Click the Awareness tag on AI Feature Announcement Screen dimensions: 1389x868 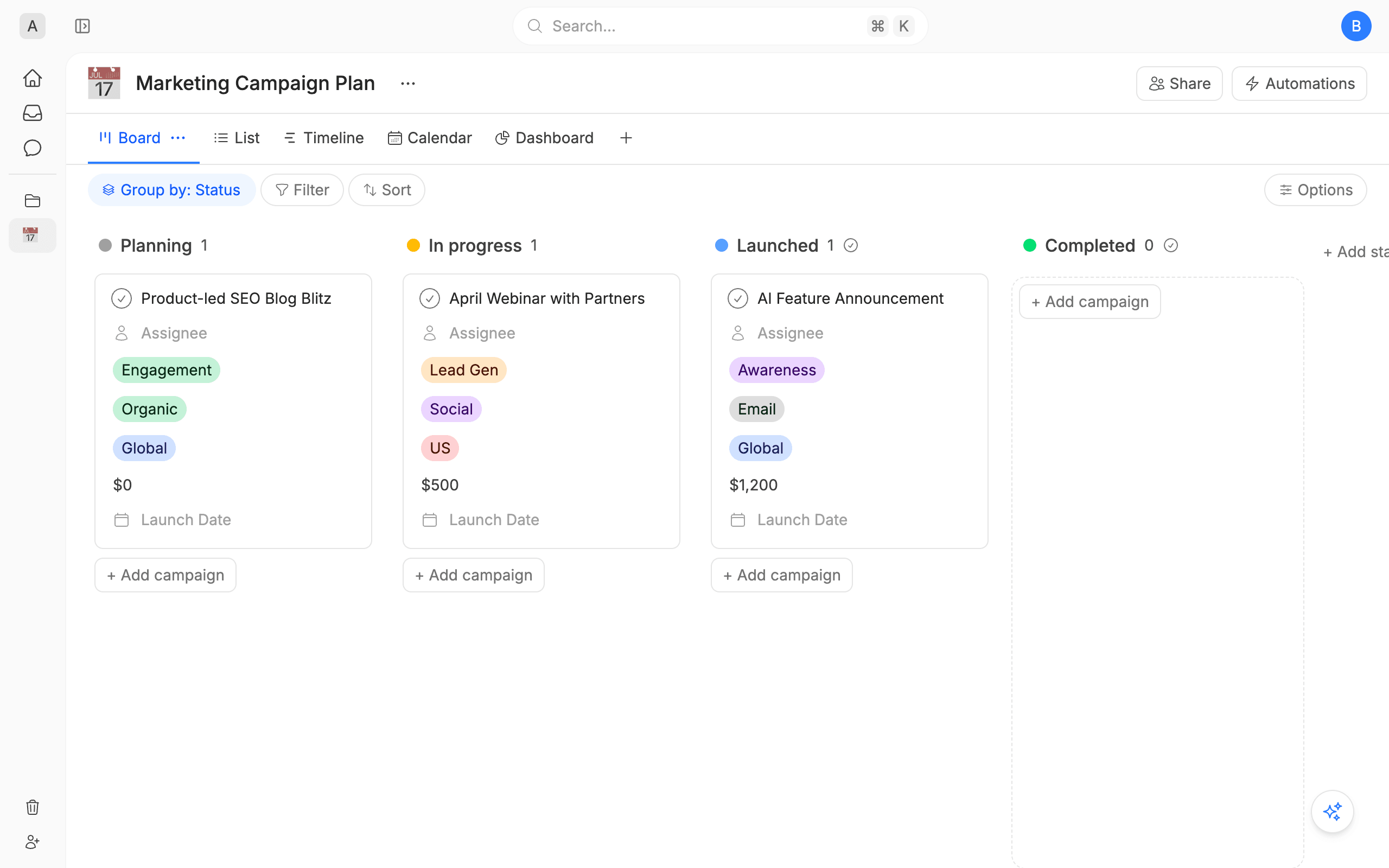coord(776,371)
